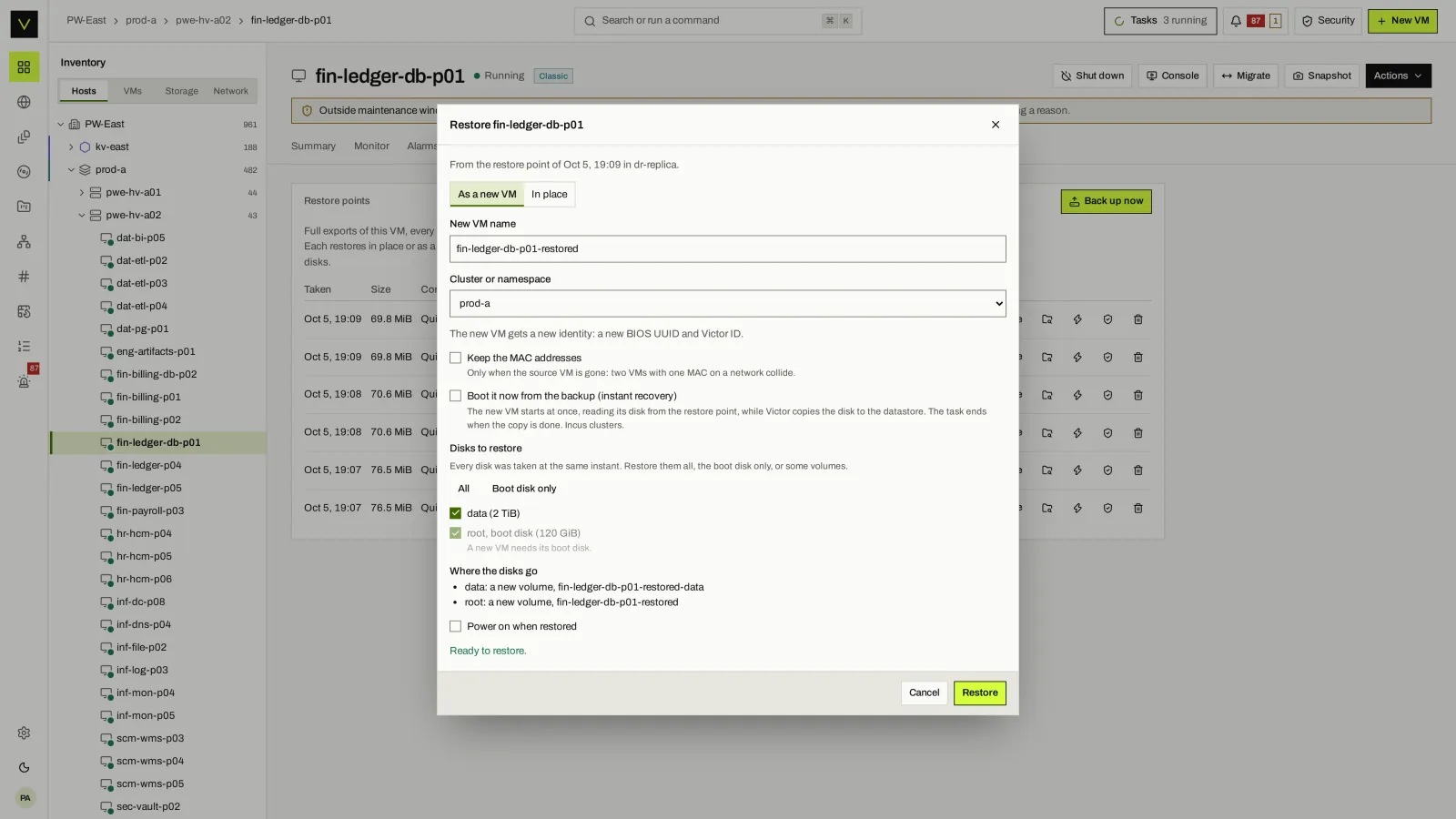Click the Restore button

980,693
